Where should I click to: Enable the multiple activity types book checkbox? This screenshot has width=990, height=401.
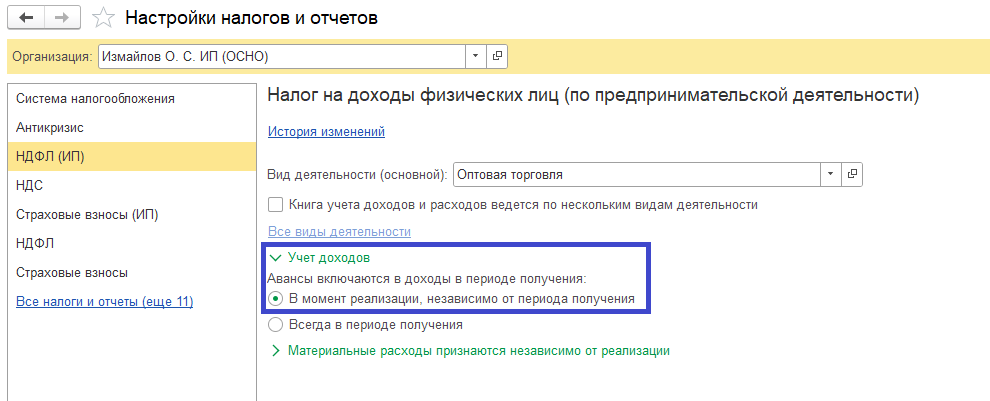pyautogui.click(x=276, y=205)
